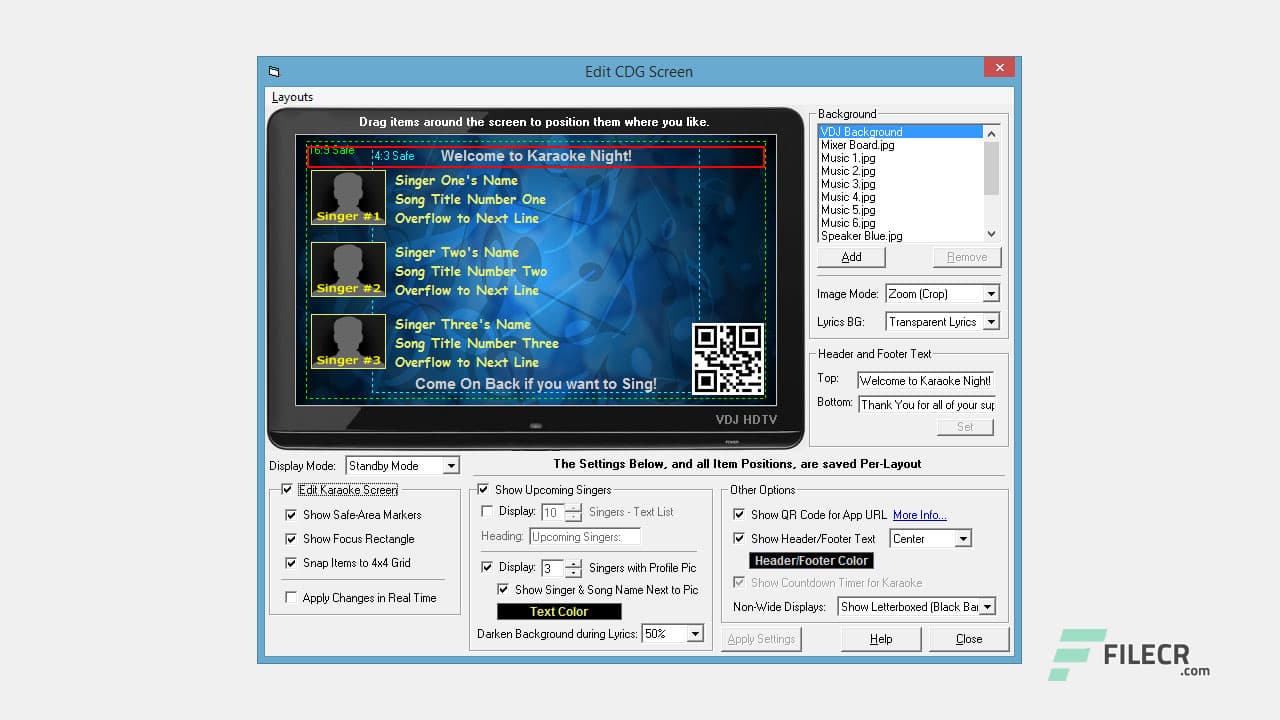Click the Singer #3 profile picture placeholder

[x=347, y=341]
